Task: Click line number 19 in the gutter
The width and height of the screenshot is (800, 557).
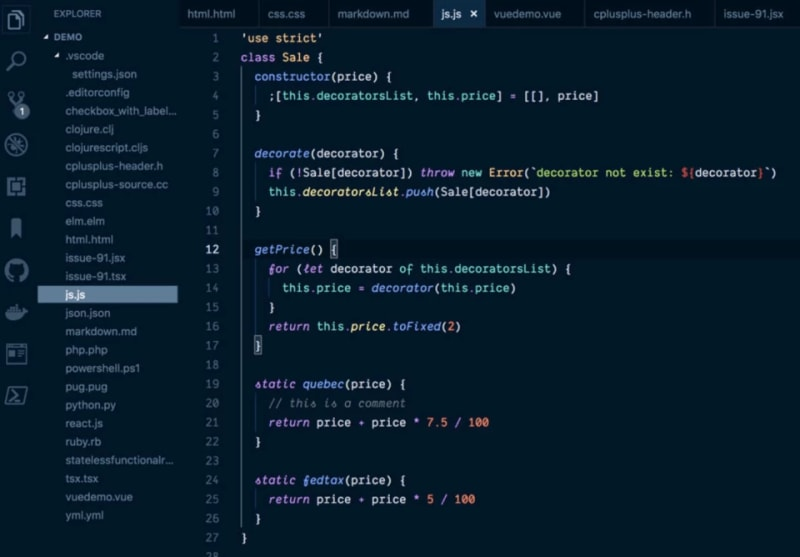Action: [212, 384]
